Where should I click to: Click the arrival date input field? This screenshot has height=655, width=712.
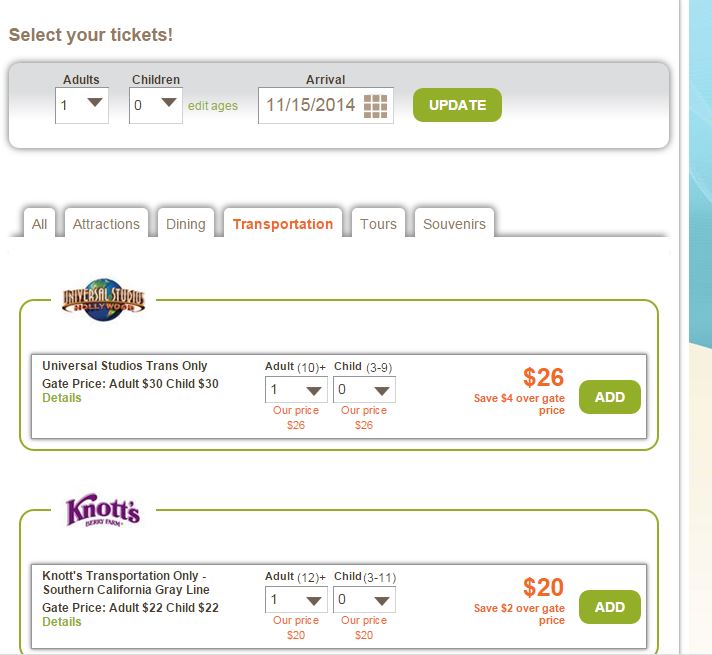(x=311, y=105)
